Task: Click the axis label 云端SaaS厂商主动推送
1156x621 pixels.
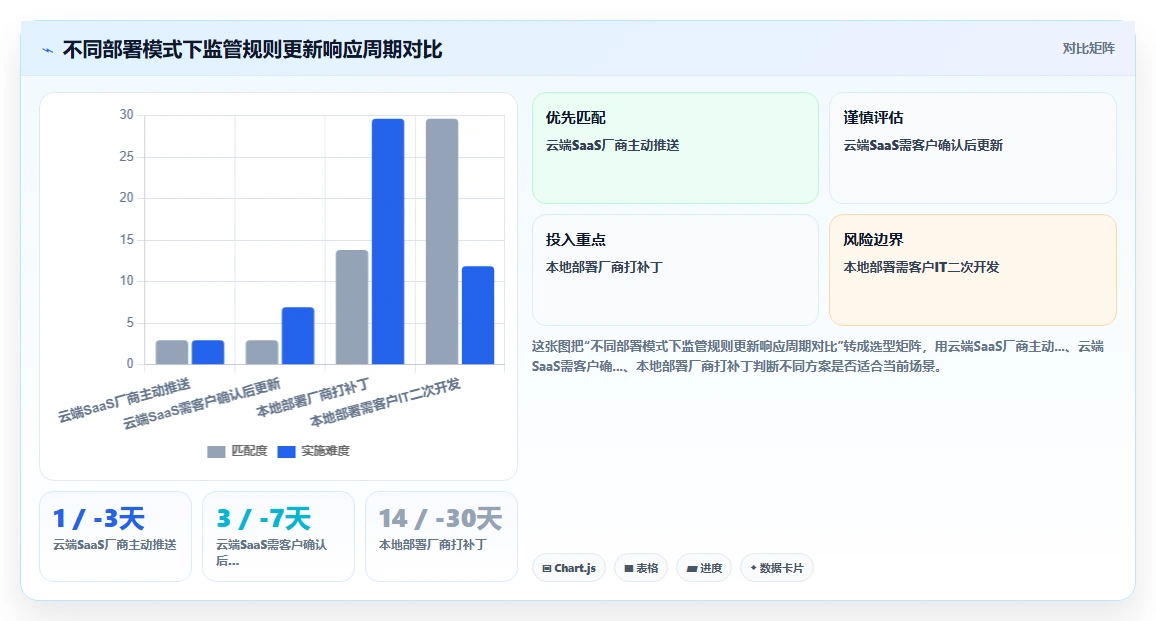Action: click(124, 400)
